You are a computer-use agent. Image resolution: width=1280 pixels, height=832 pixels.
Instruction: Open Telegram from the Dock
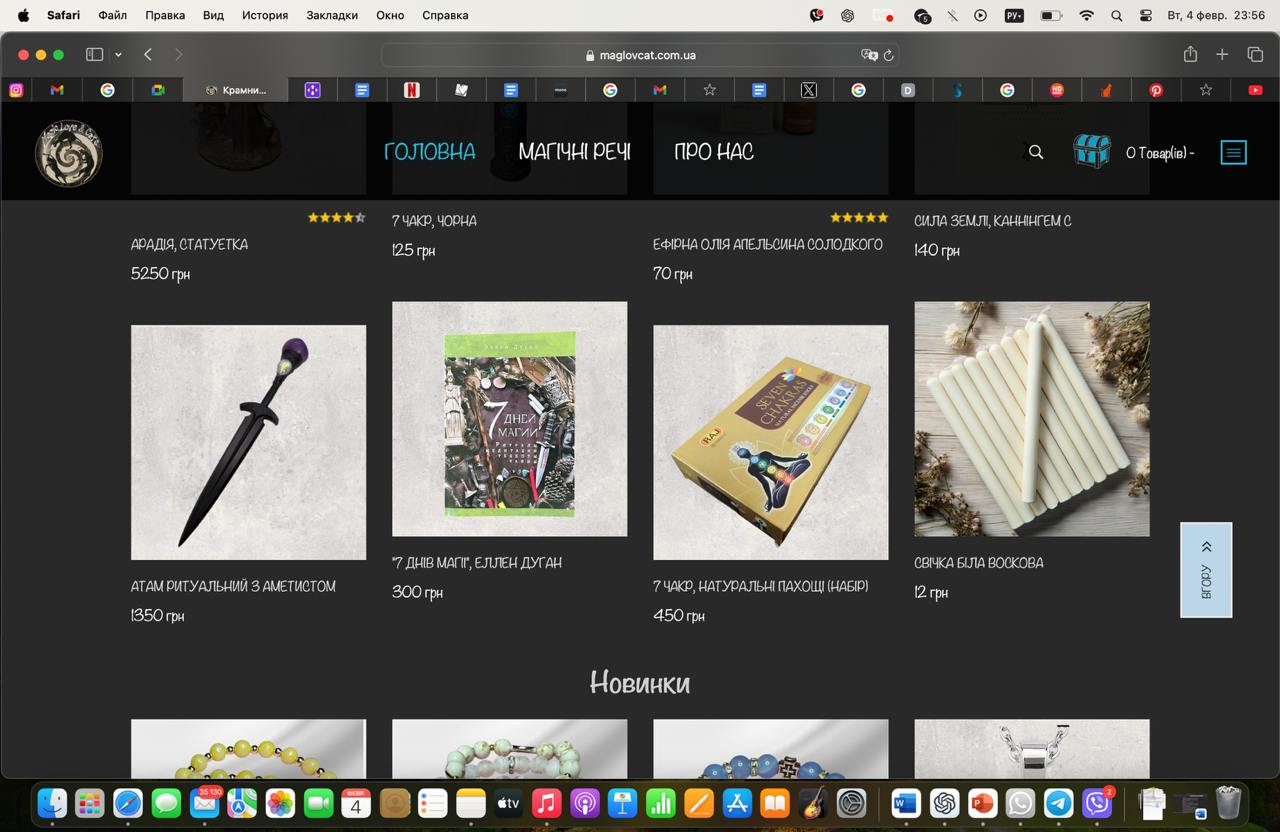[1058, 802]
